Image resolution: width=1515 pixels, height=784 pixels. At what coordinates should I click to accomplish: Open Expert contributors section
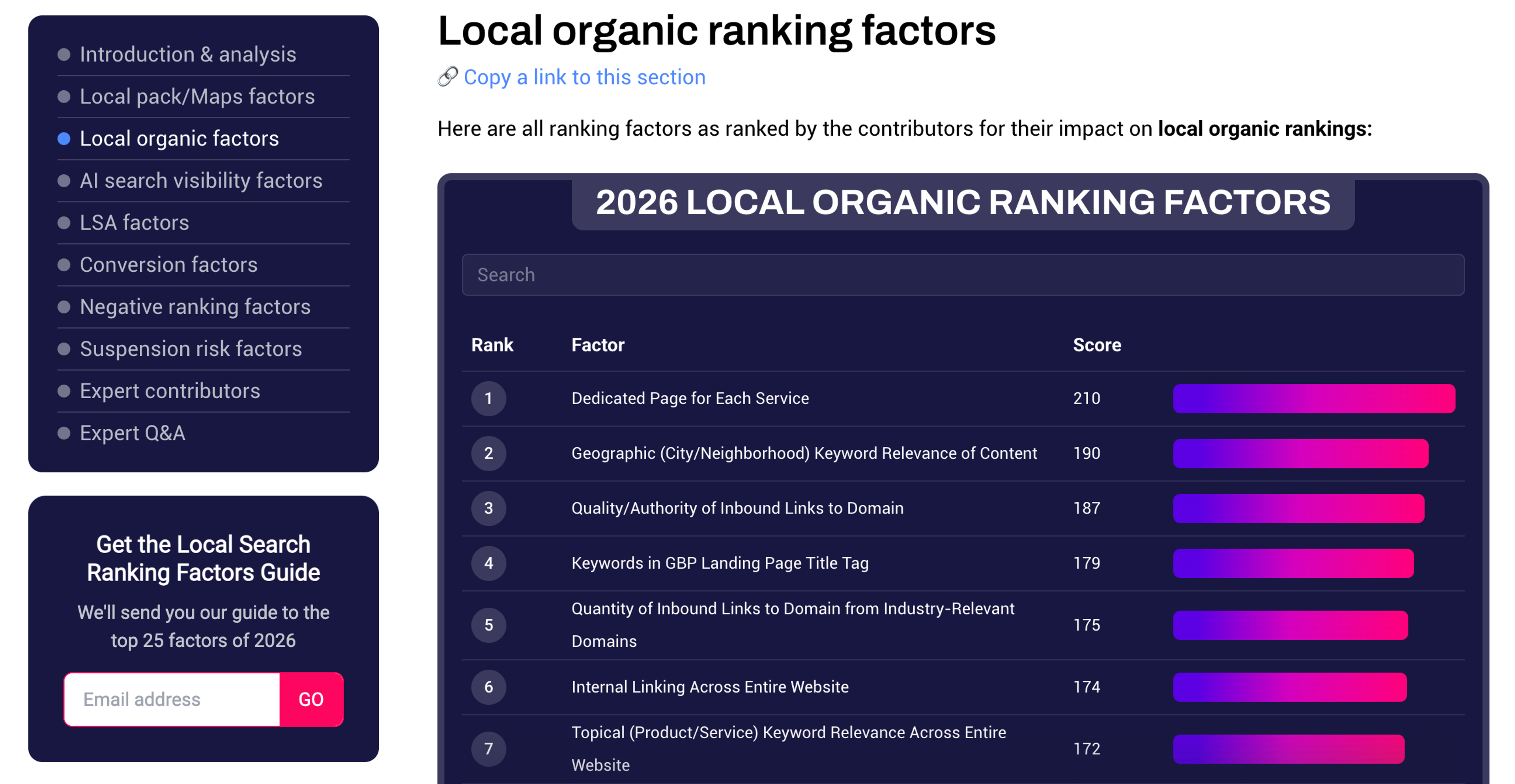(x=169, y=391)
